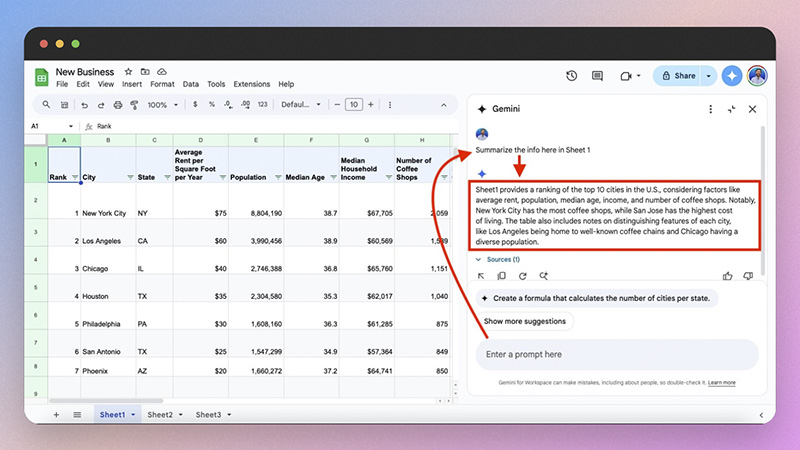Click the search menus magnifier icon
Viewport: 800px width, 450px height.
click(x=46, y=105)
